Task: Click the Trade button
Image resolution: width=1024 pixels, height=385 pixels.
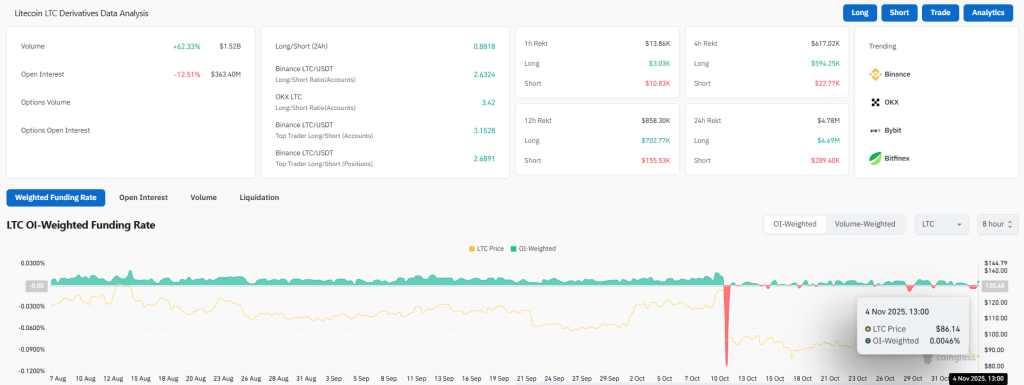Action: 940,13
